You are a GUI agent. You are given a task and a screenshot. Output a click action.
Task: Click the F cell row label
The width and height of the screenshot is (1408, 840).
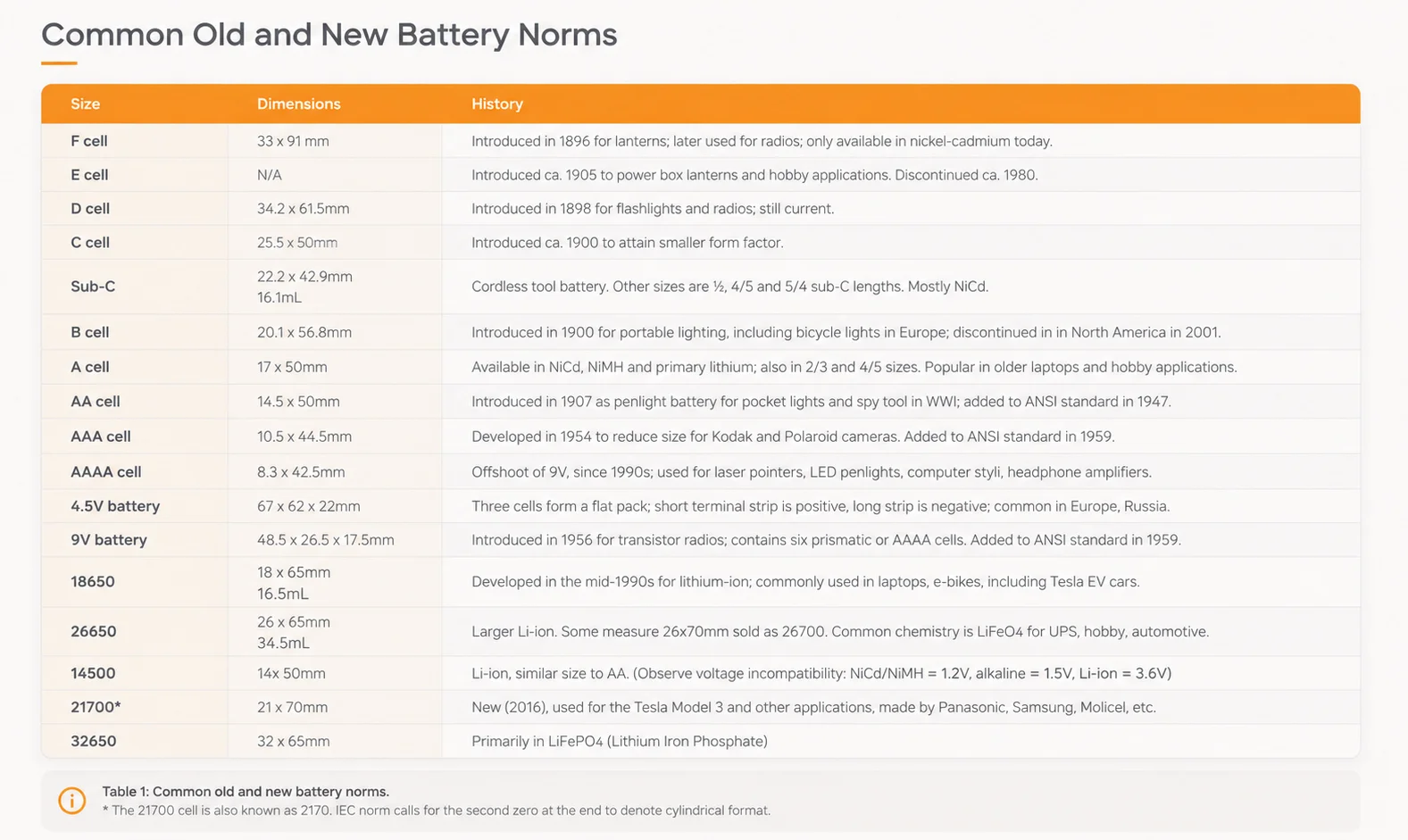[x=89, y=141]
